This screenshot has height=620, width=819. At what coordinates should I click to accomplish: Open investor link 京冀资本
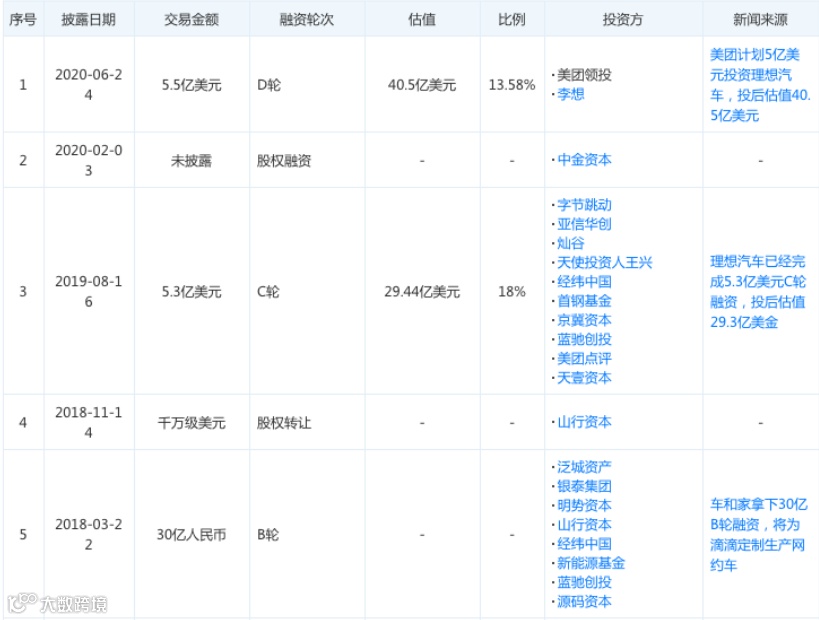[x=584, y=320]
